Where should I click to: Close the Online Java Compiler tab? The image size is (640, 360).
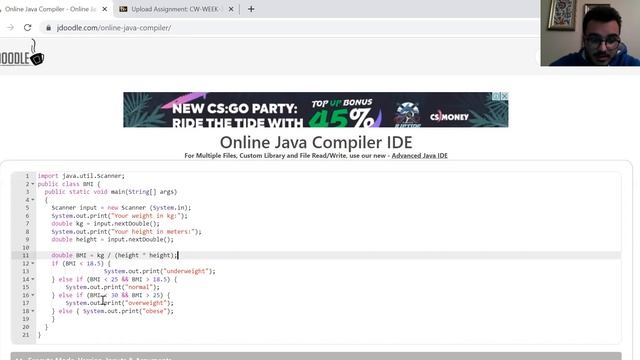coord(104,9)
